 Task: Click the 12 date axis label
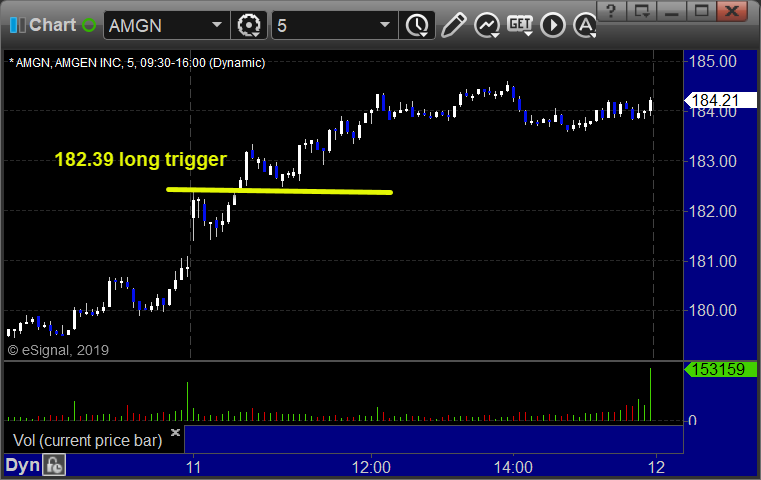point(656,467)
